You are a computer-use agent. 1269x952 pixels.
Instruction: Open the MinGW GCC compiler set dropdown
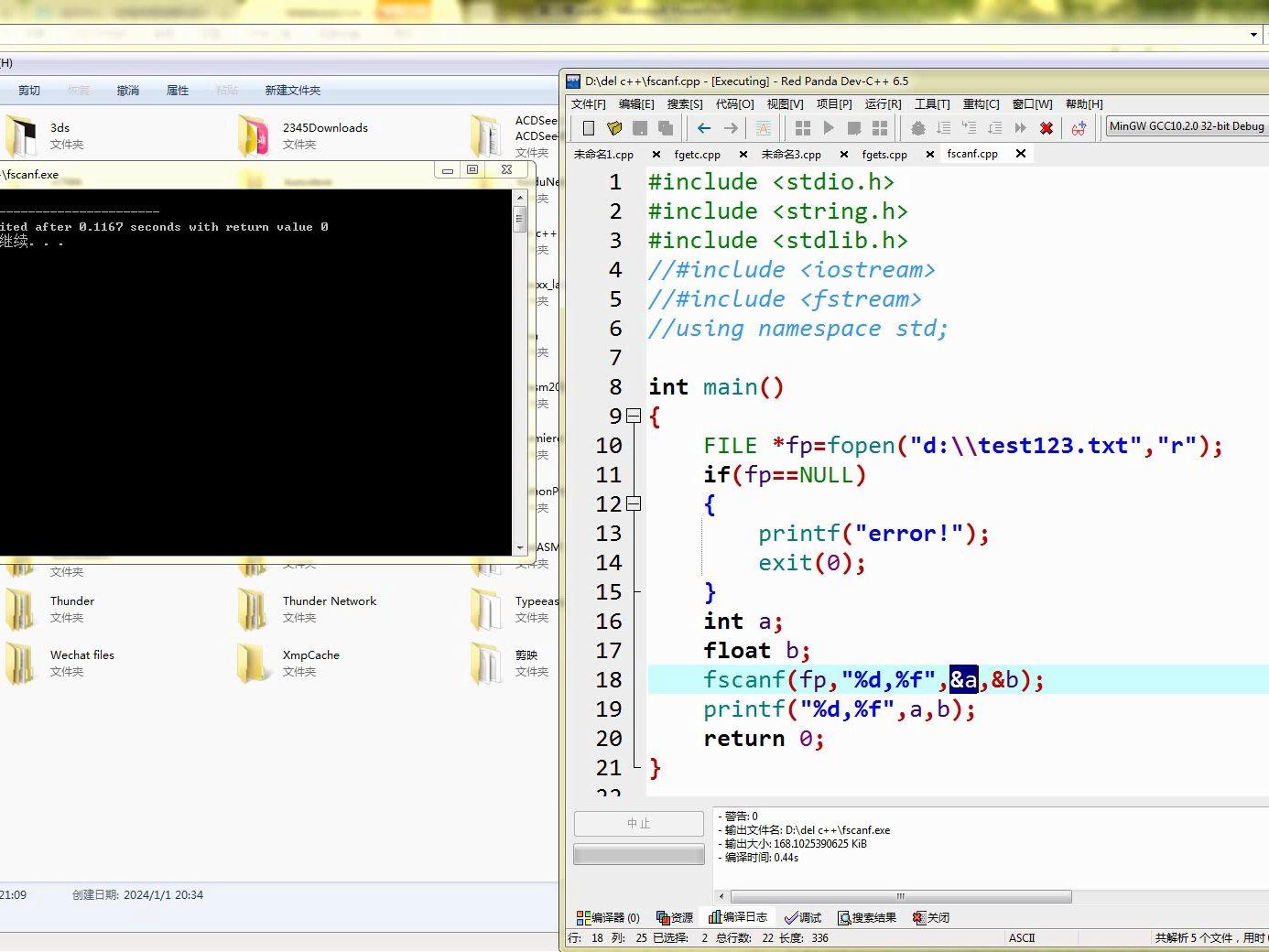(1188, 126)
